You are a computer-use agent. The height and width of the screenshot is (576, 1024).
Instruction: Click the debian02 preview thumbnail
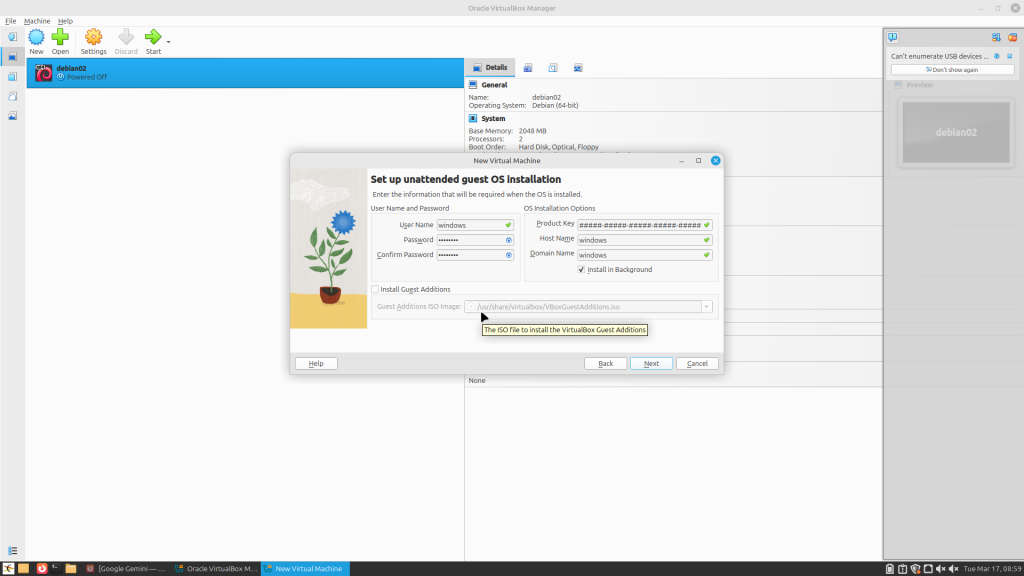click(953, 132)
